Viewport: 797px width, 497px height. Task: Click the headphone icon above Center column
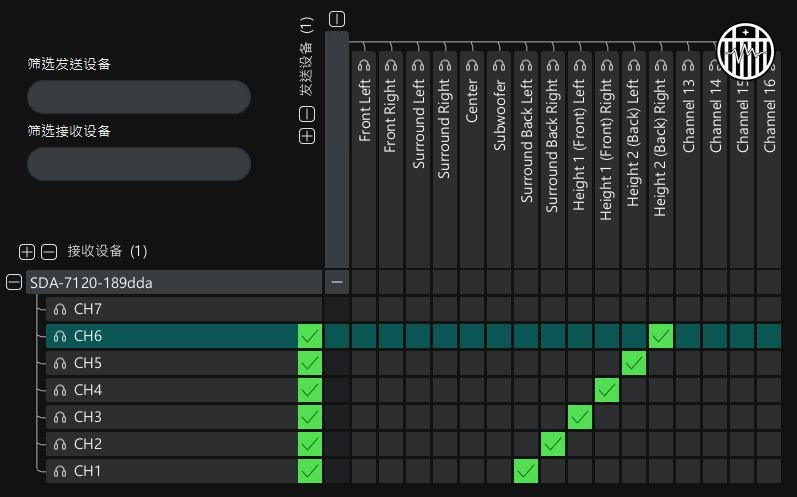coord(472,64)
